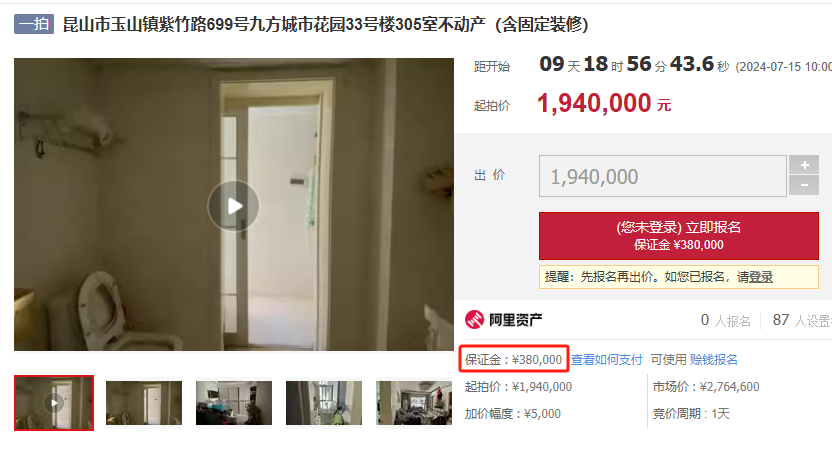This screenshot has height=450, width=832.
Task: Click the large property photo preview
Action: coord(234,204)
